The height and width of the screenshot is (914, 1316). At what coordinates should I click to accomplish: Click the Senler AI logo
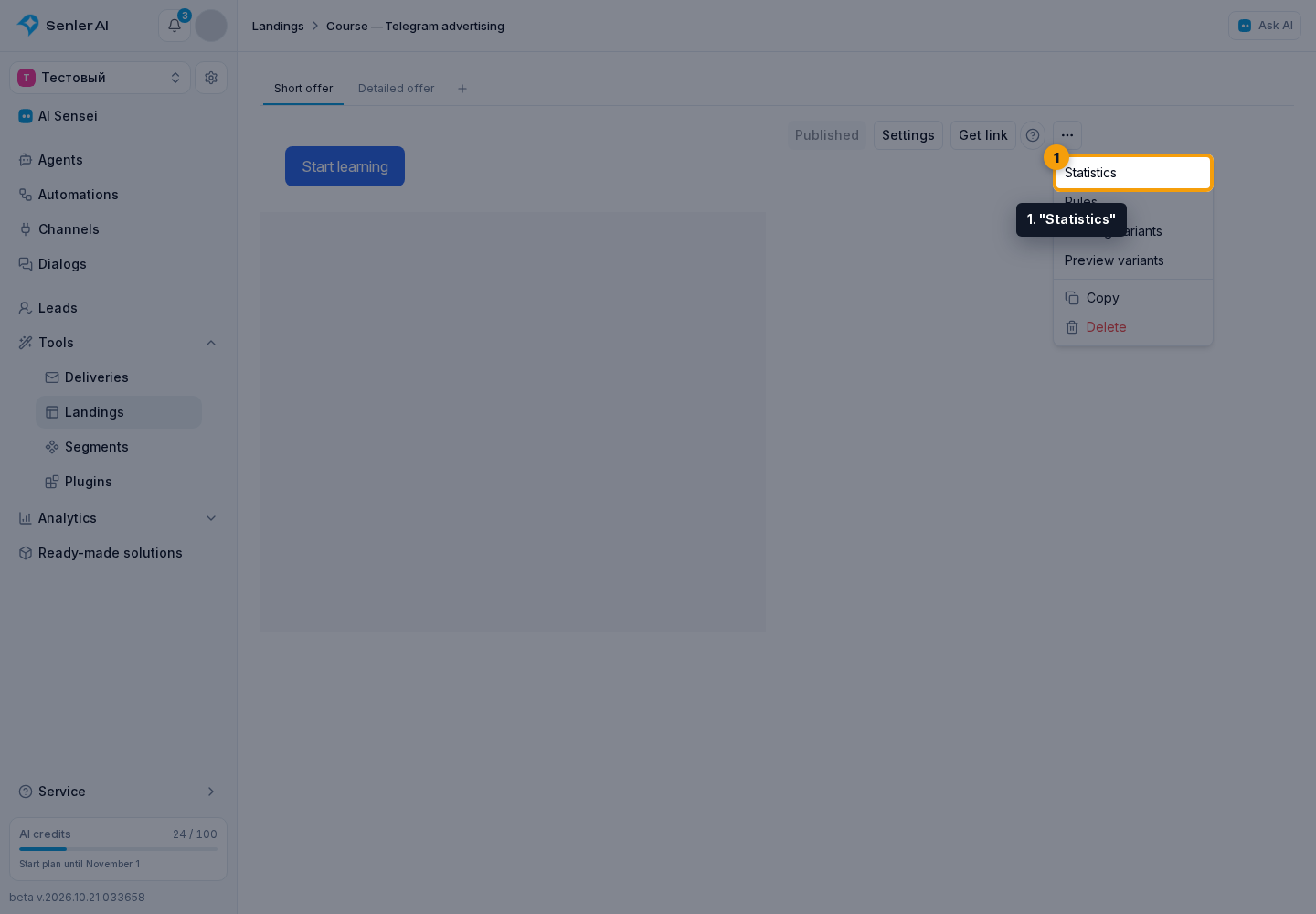pos(62,26)
